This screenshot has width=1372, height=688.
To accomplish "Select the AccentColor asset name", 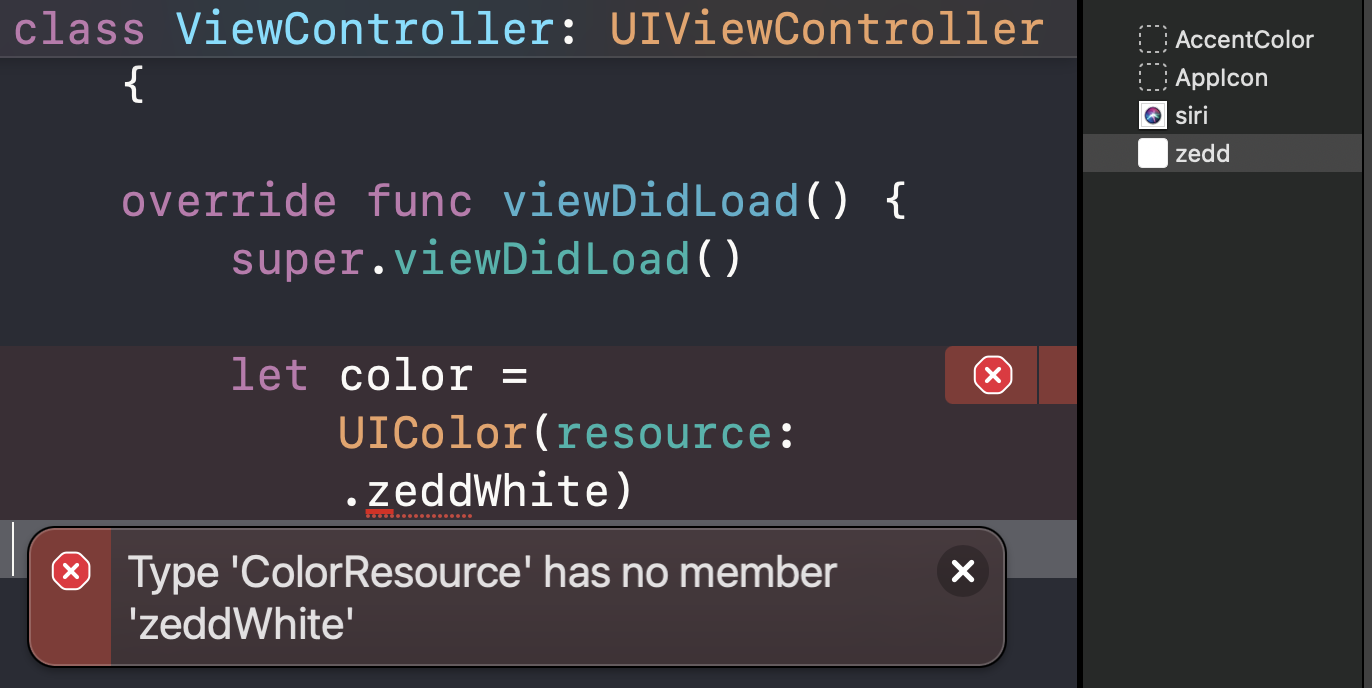I will (1244, 40).
